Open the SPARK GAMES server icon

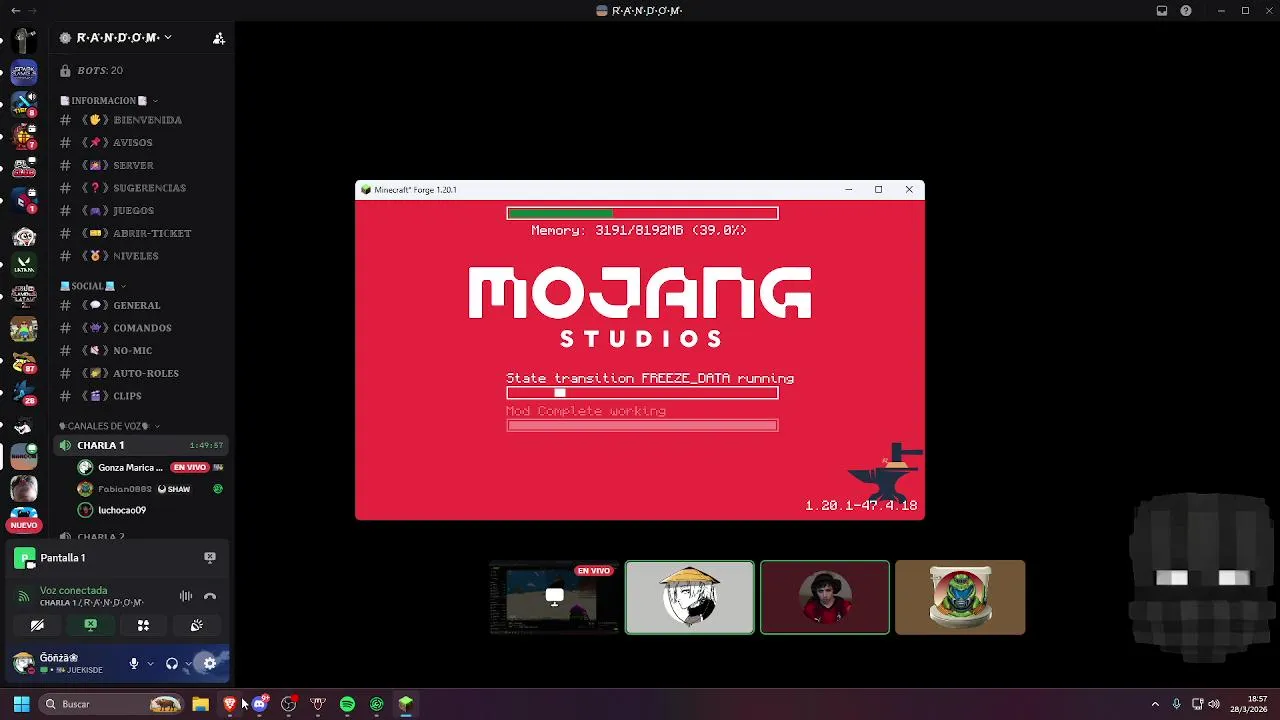[x=24, y=72]
